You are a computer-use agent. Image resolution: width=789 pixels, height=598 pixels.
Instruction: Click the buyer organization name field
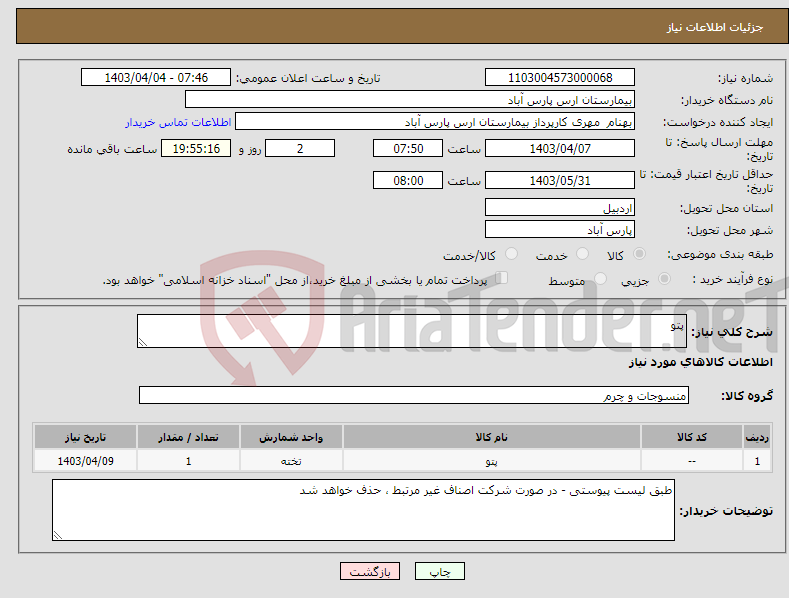click(410, 100)
